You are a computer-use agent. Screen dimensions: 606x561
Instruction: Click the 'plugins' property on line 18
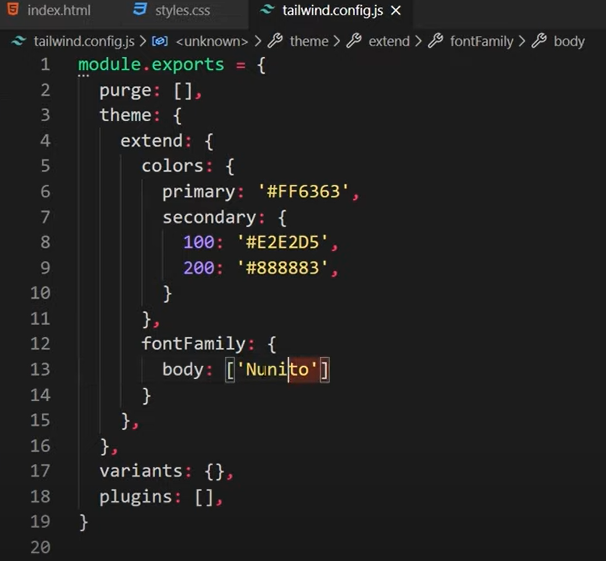[x=136, y=497]
